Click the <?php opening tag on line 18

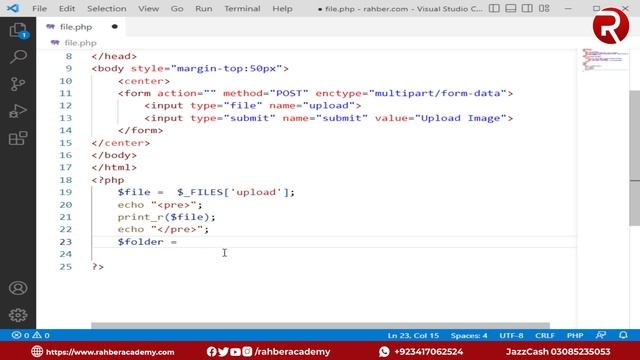(108, 180)
